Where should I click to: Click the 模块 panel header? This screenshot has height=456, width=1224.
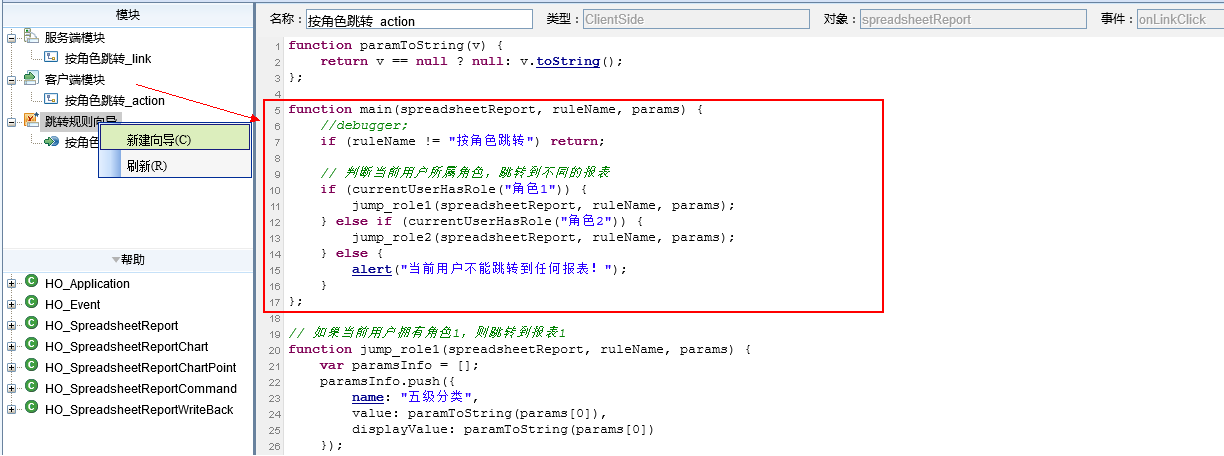pos(127,14)
